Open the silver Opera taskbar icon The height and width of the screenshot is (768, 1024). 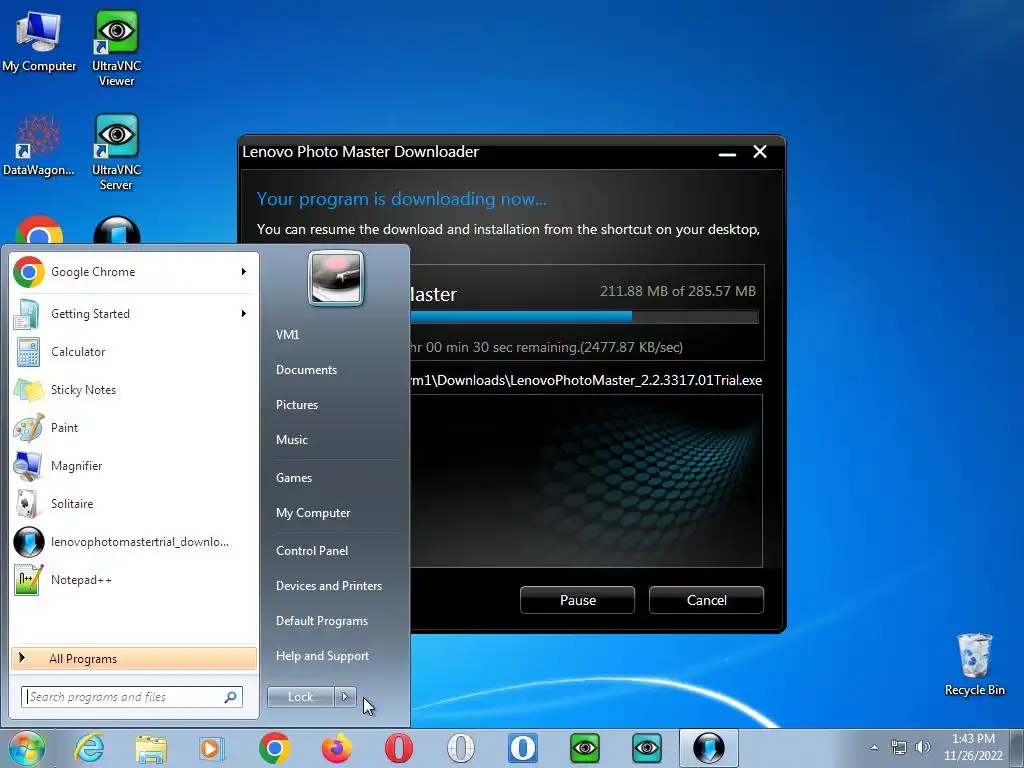click(460, 748)
